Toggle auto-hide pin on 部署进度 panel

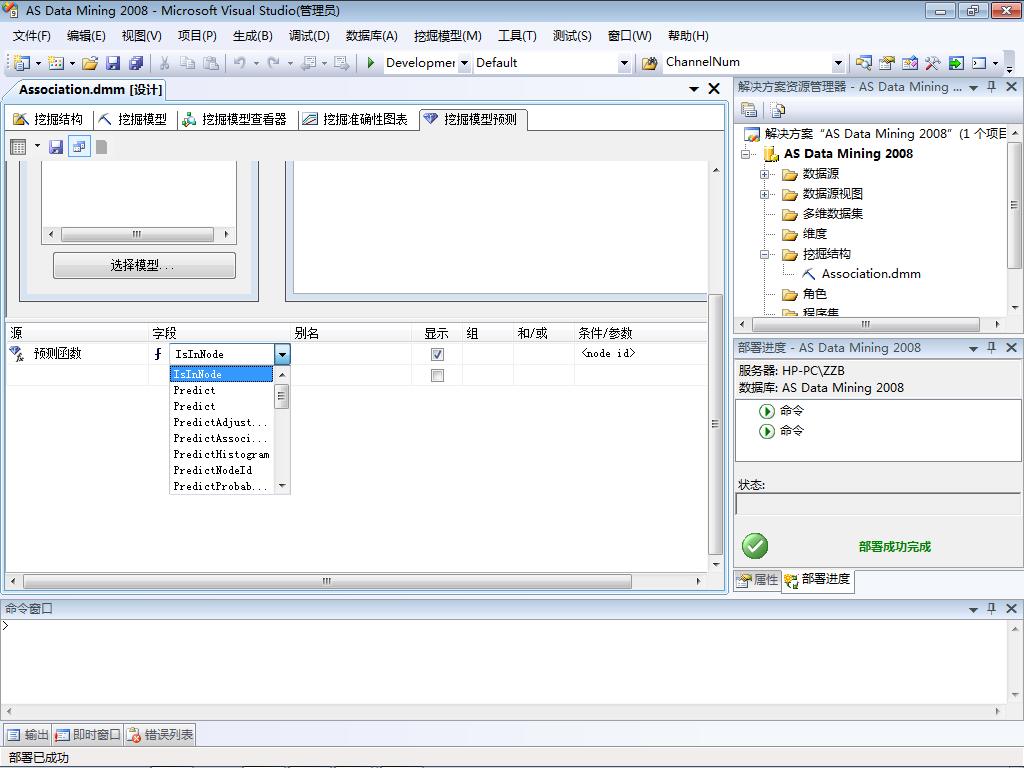[991, 347]
